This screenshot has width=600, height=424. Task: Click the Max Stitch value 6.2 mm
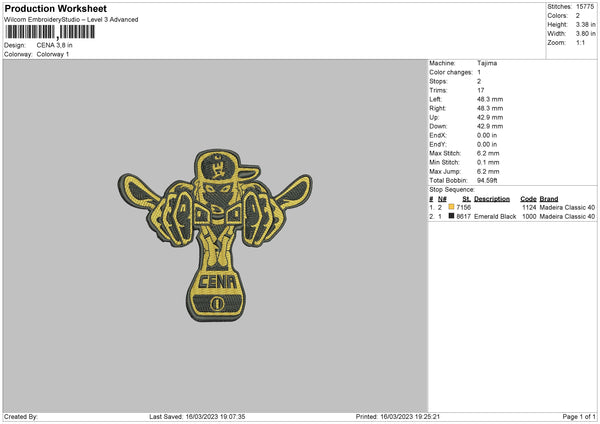point(488,153)
